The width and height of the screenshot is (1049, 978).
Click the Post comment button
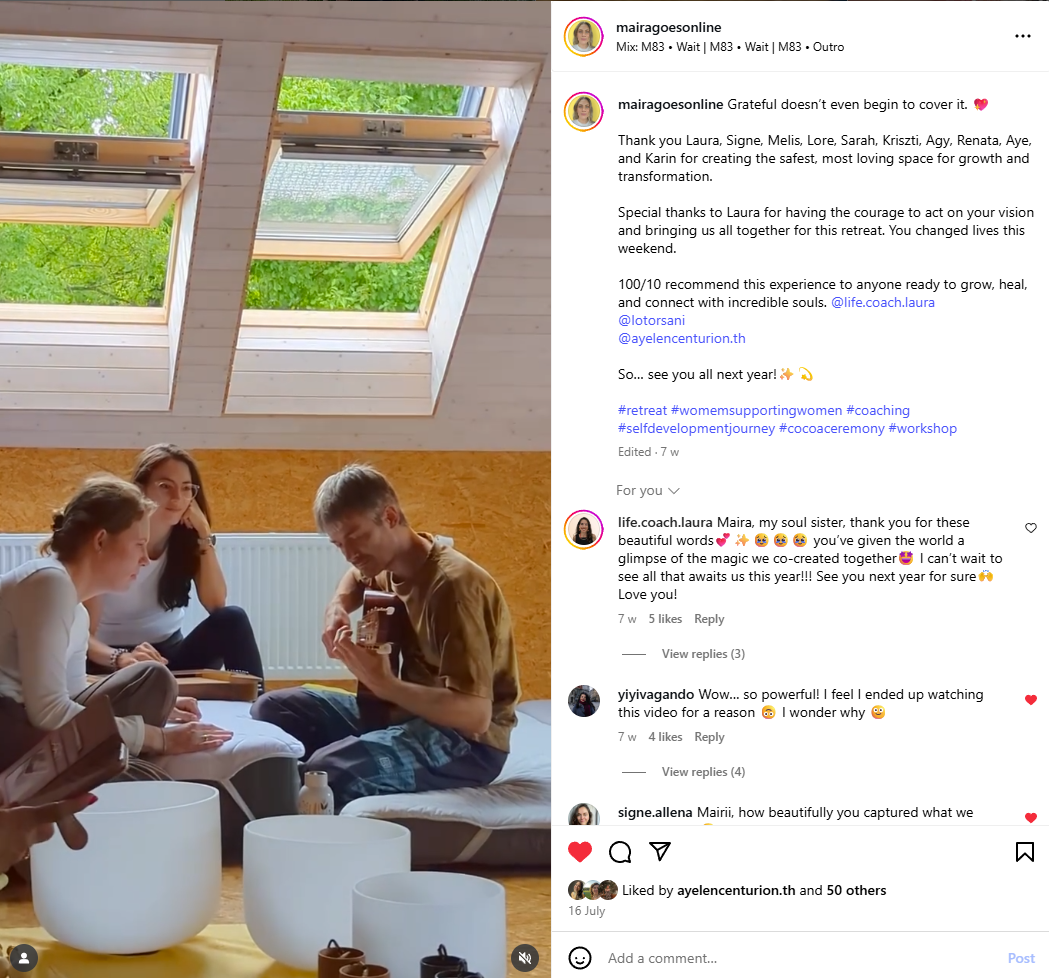tap(1021, 958)
